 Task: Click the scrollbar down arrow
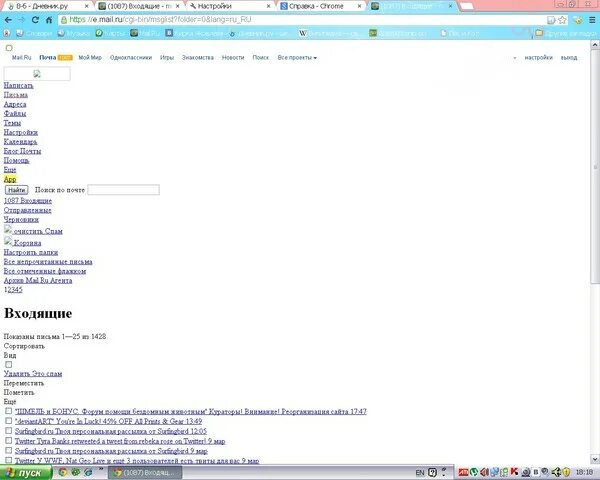click(x=595, y=459)
